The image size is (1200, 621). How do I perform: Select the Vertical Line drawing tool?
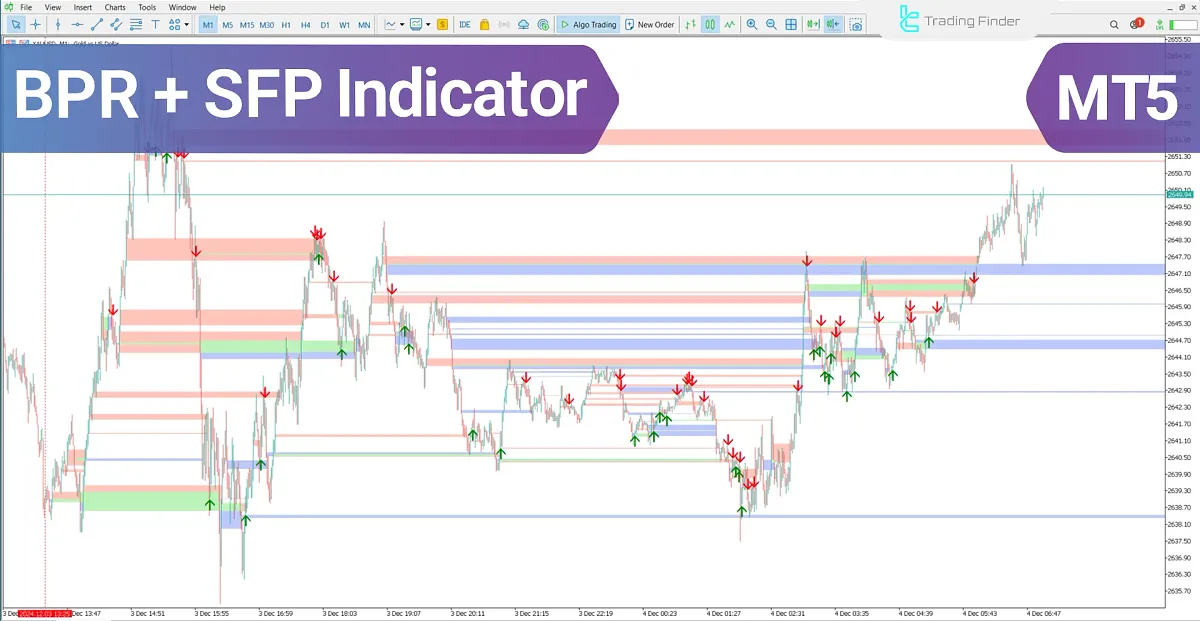pyautogui.click(x=57, y=24)
